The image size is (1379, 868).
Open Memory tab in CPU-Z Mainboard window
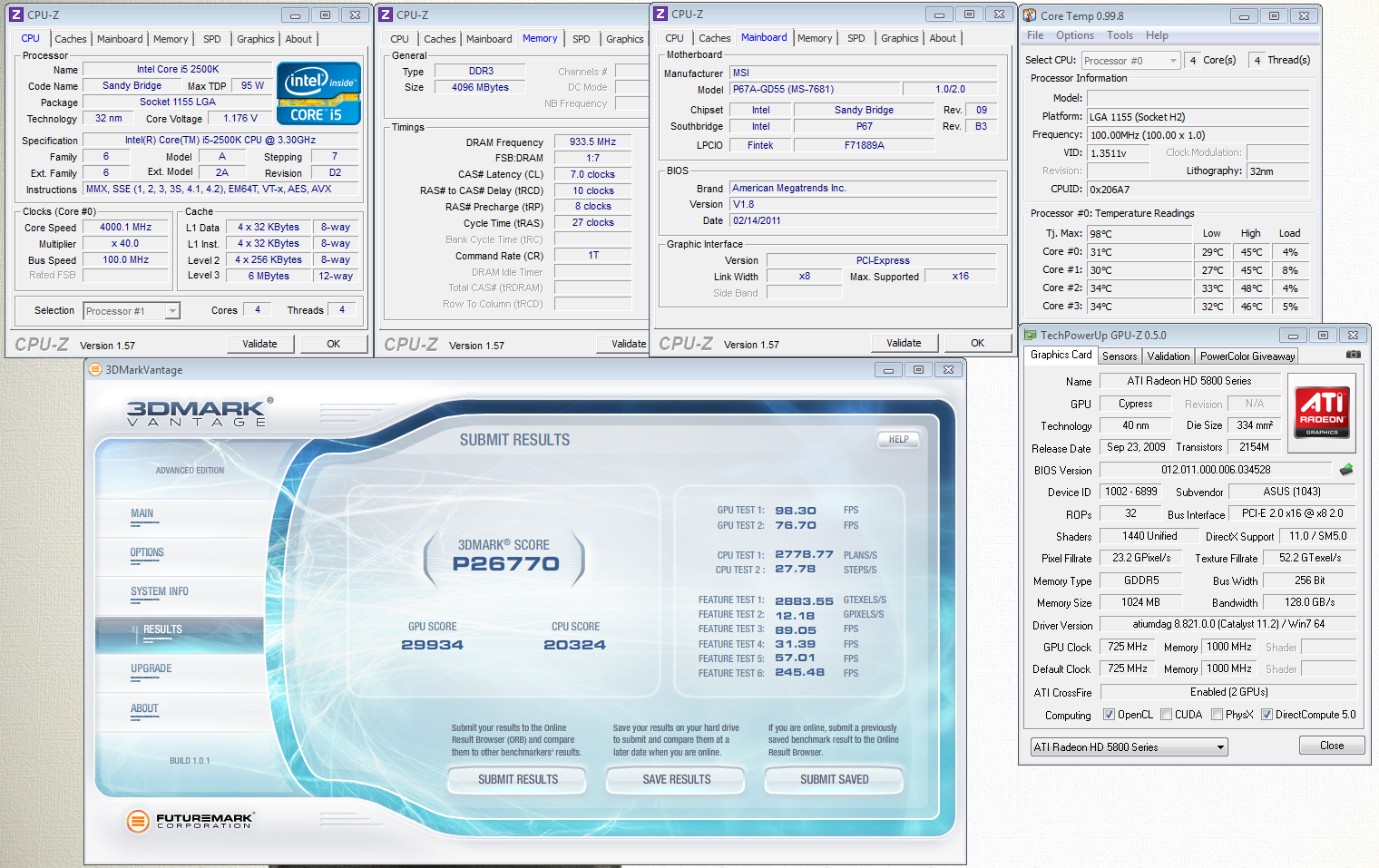(814, 38)
